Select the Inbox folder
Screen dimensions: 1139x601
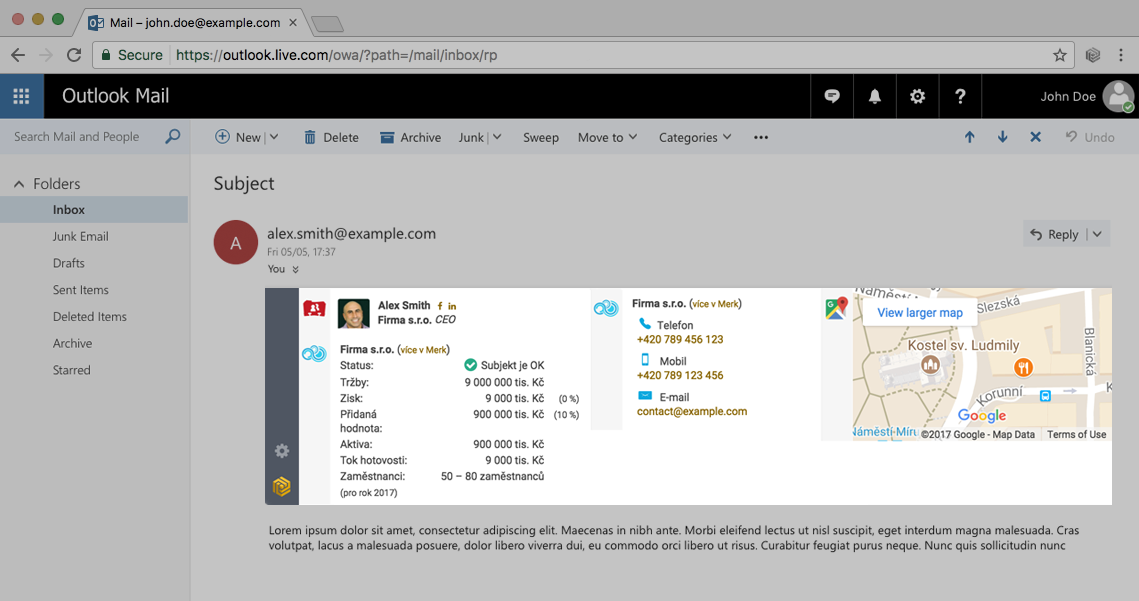(94, 209)
